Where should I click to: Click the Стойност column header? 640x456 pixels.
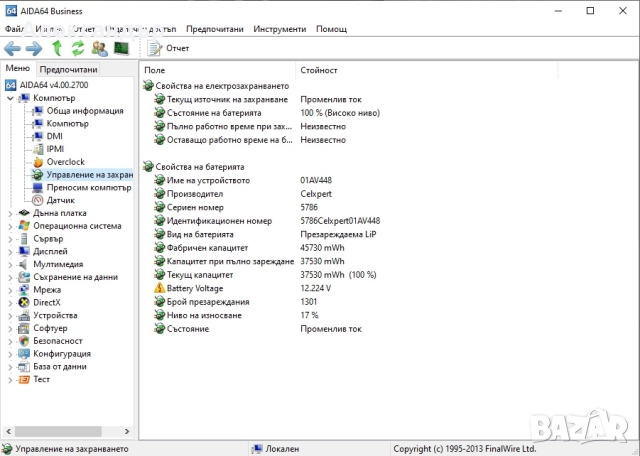coord(427,70)
